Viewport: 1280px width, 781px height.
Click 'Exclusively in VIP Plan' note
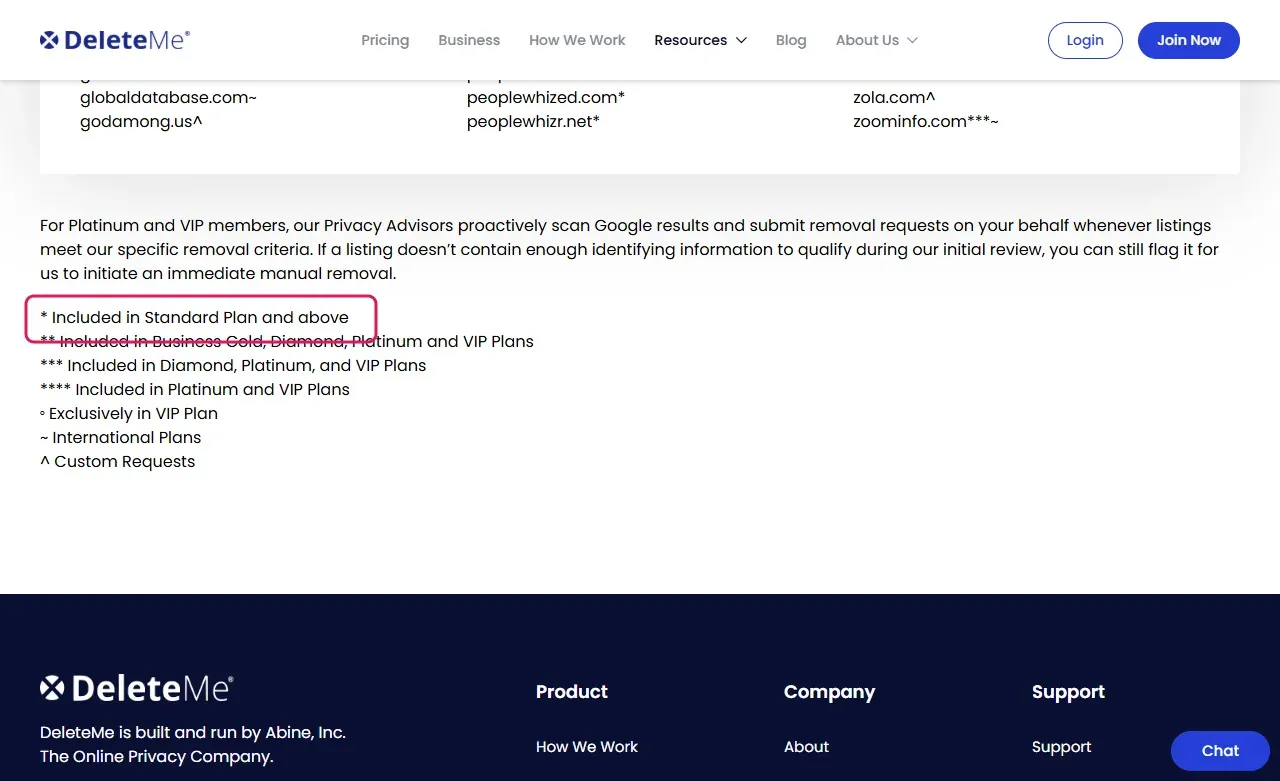click(129, 413)
